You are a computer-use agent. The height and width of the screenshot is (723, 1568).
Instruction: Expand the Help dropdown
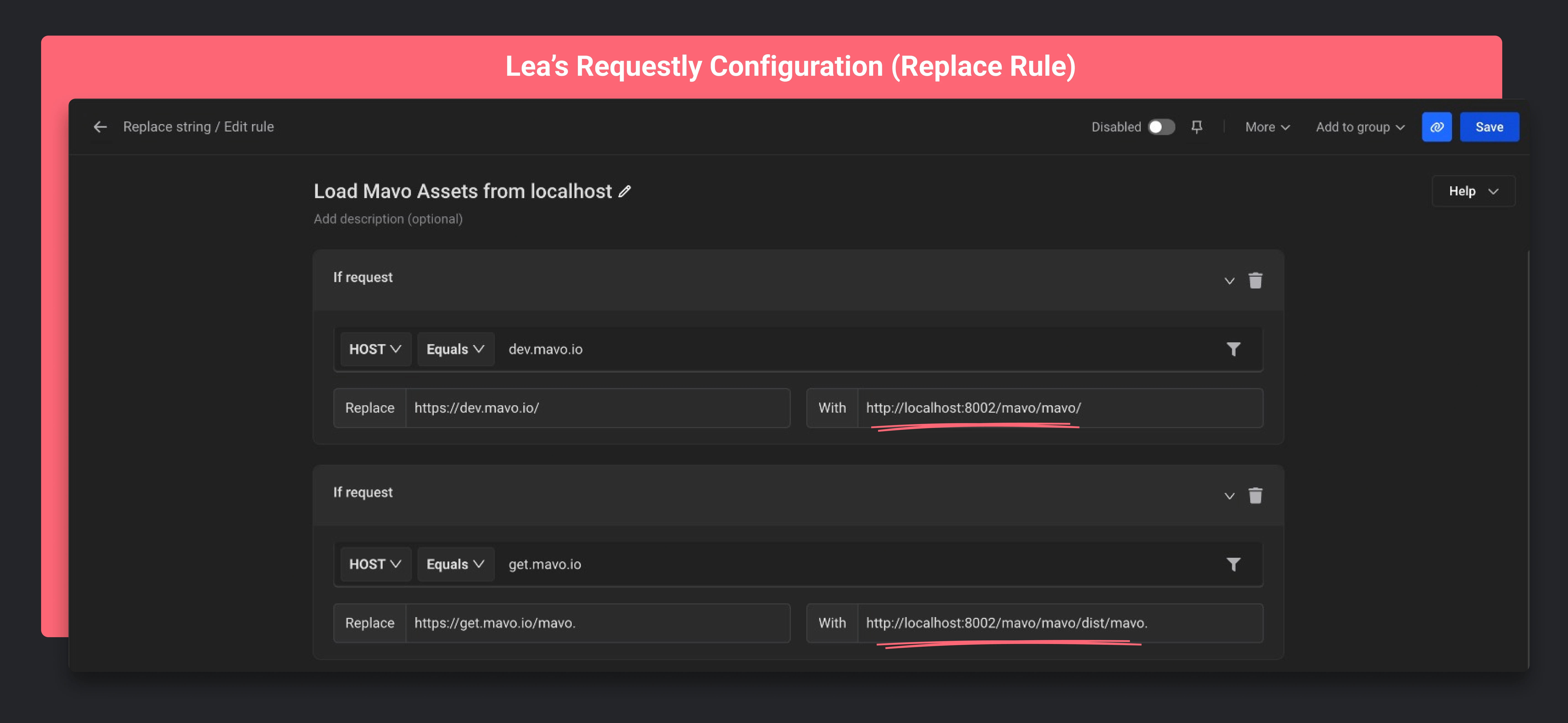coord(1473,191)
